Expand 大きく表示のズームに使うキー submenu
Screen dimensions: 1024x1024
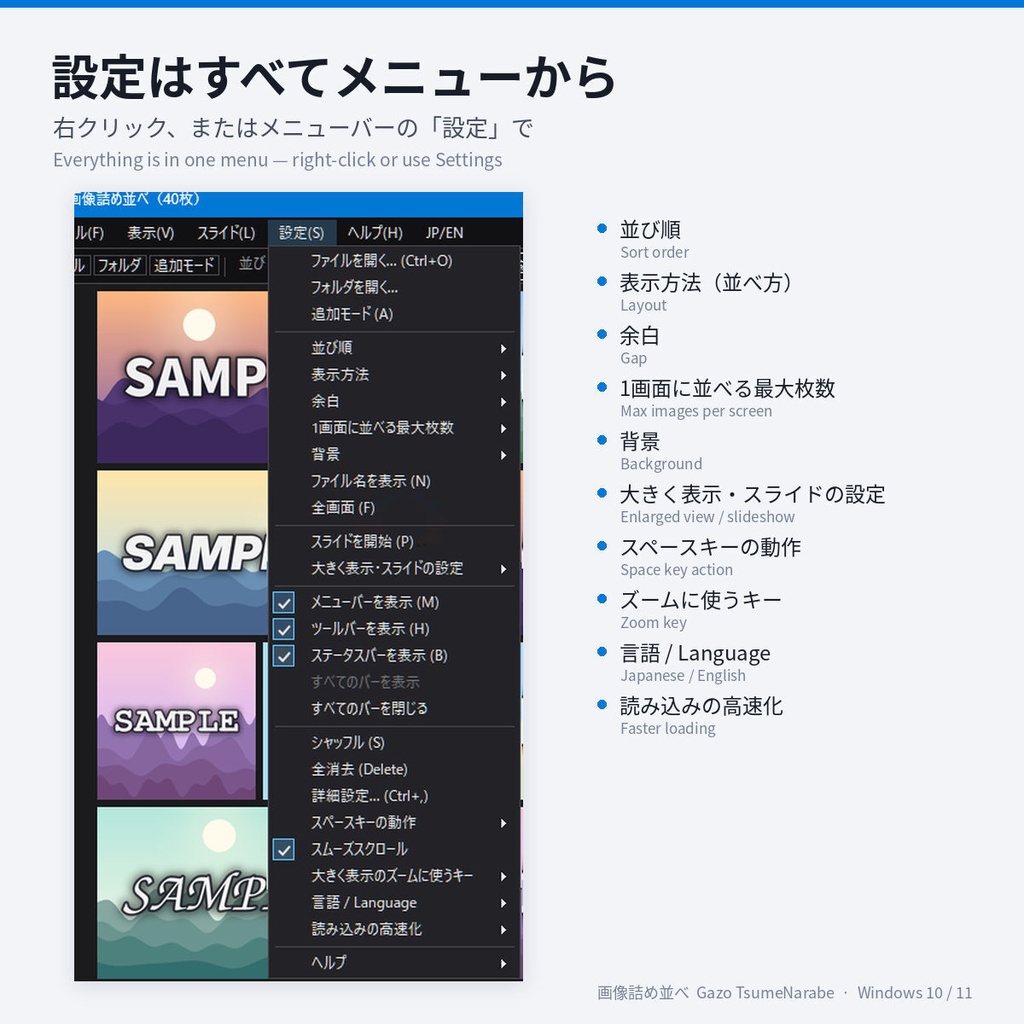click(394, 876)
